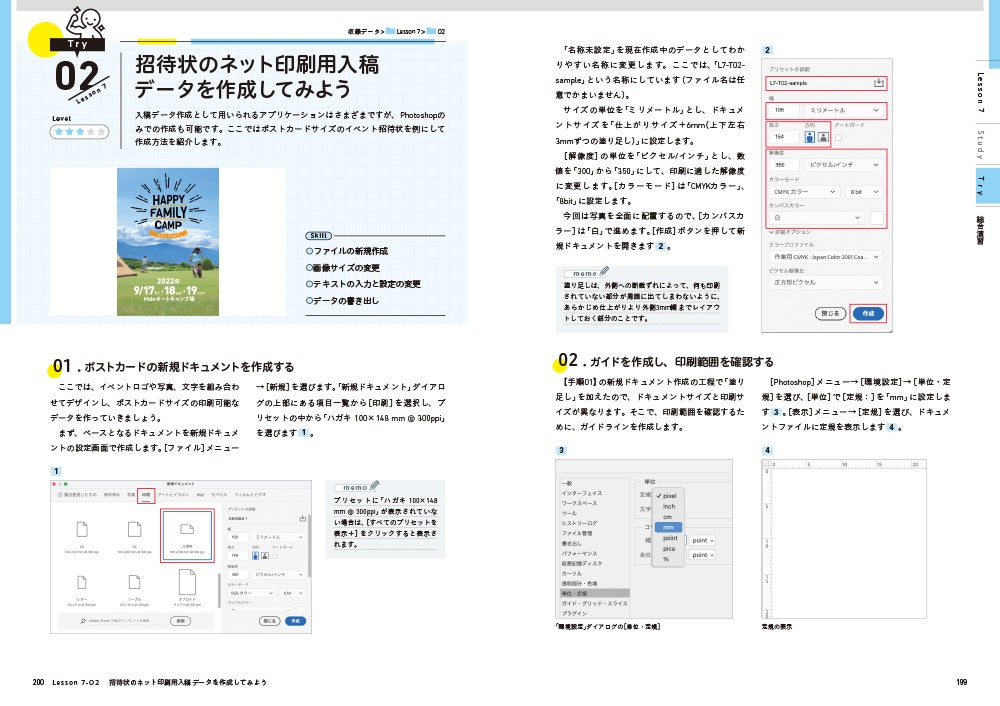Click the green zoom dot of 新規ドキュメント window

point(66,484)
